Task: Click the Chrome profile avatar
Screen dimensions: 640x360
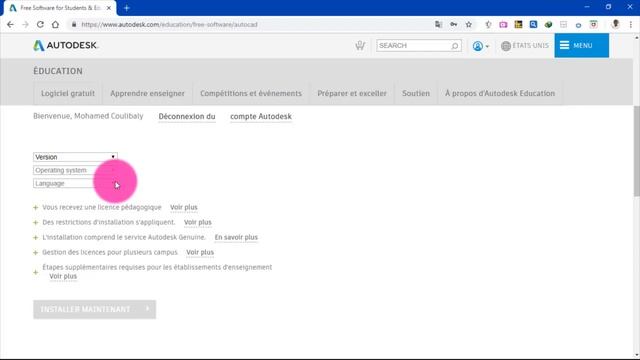Action: (x=616, y=24)
